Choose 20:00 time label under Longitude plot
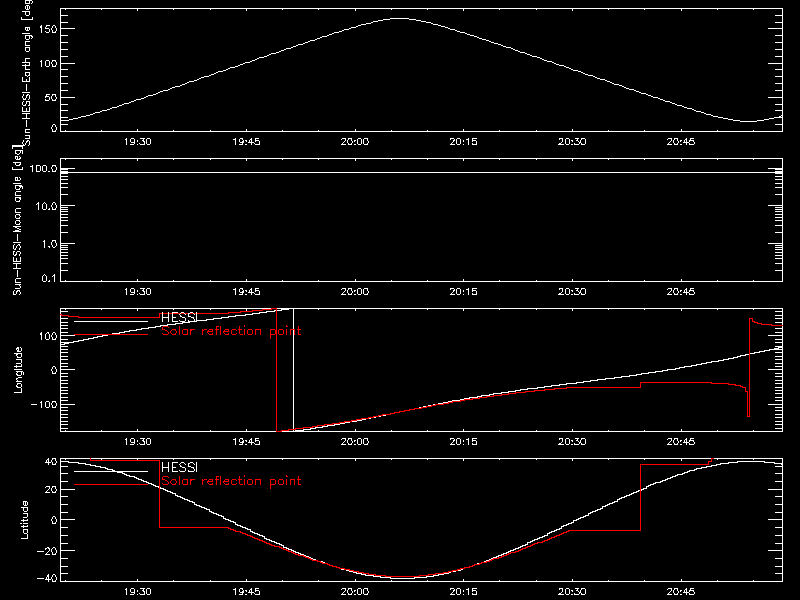 coord(355,442)
